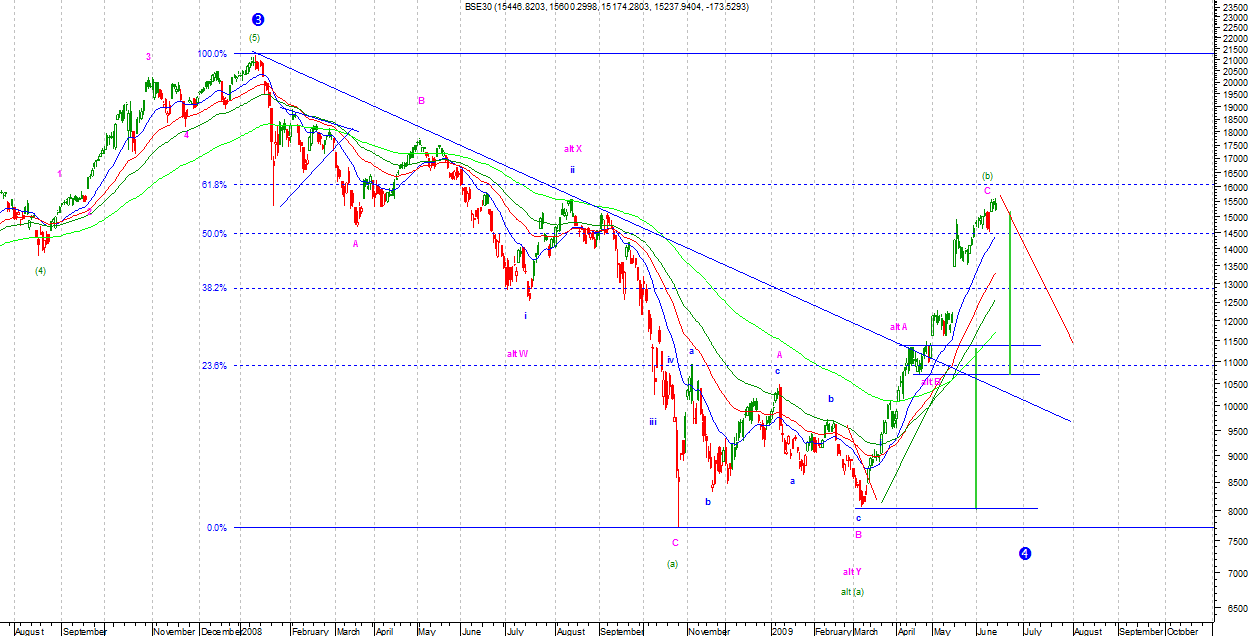The width and height of the screenshot is (1250, 636).
Task: Select the 61.8% Fibonacci retracement label
Action: 214,185
